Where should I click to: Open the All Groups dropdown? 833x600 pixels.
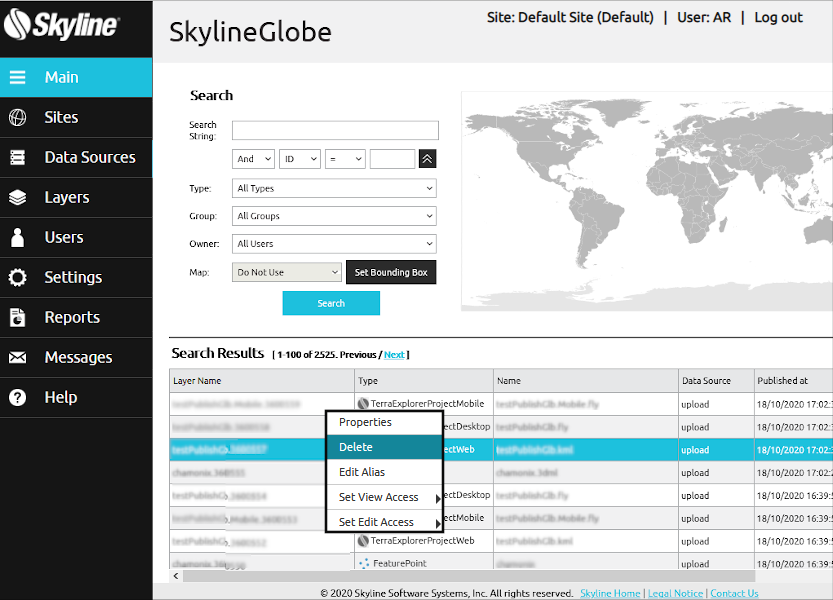[334, 216]
